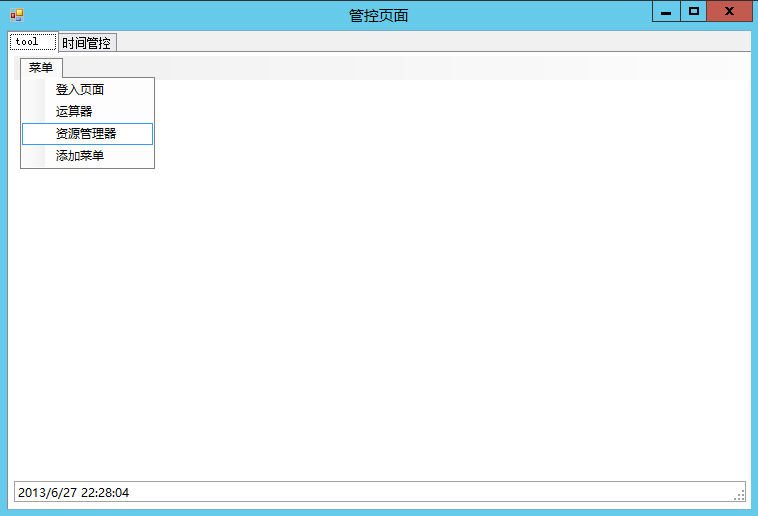Screen dimensions: 758x516
Task: Switch to the 时间管控 tab
Action: (87, 43)
